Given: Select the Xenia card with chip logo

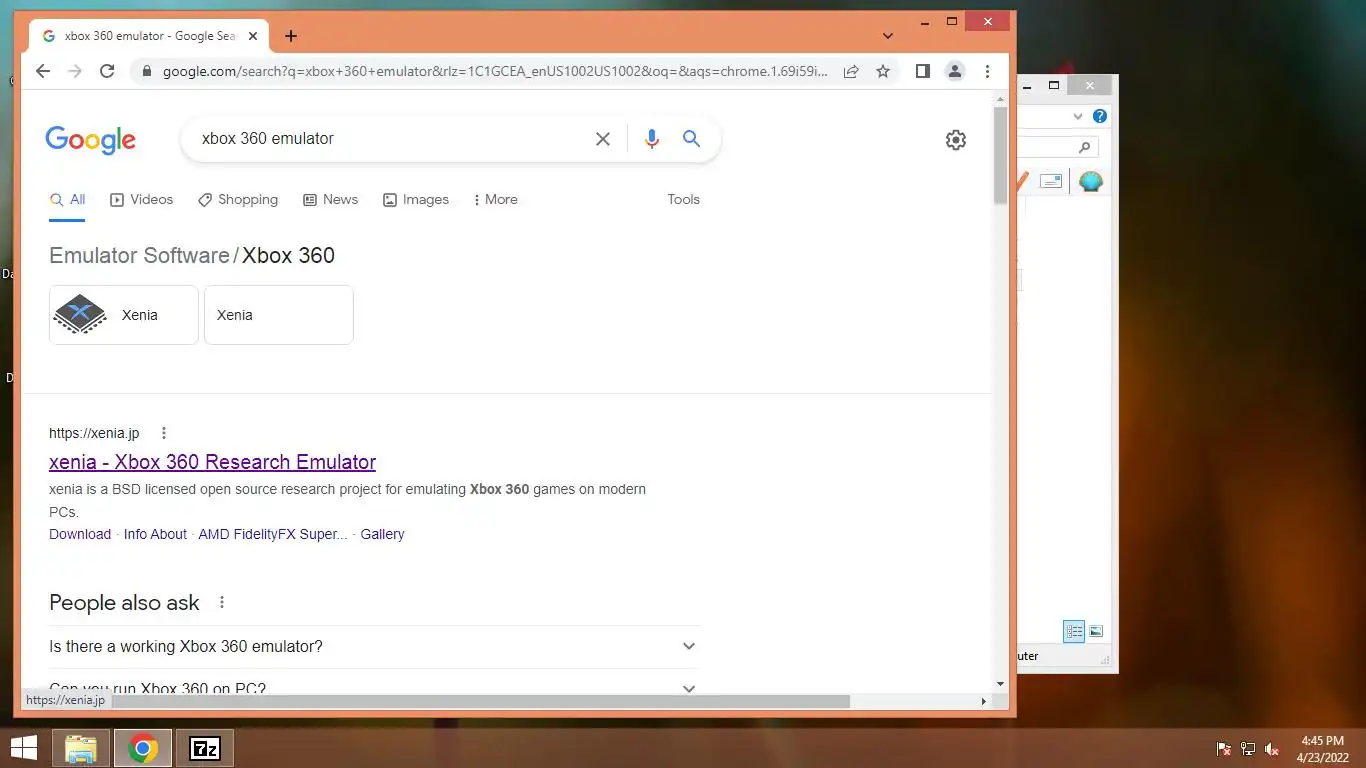Looking at the screenshot, I should click(124, 315).
